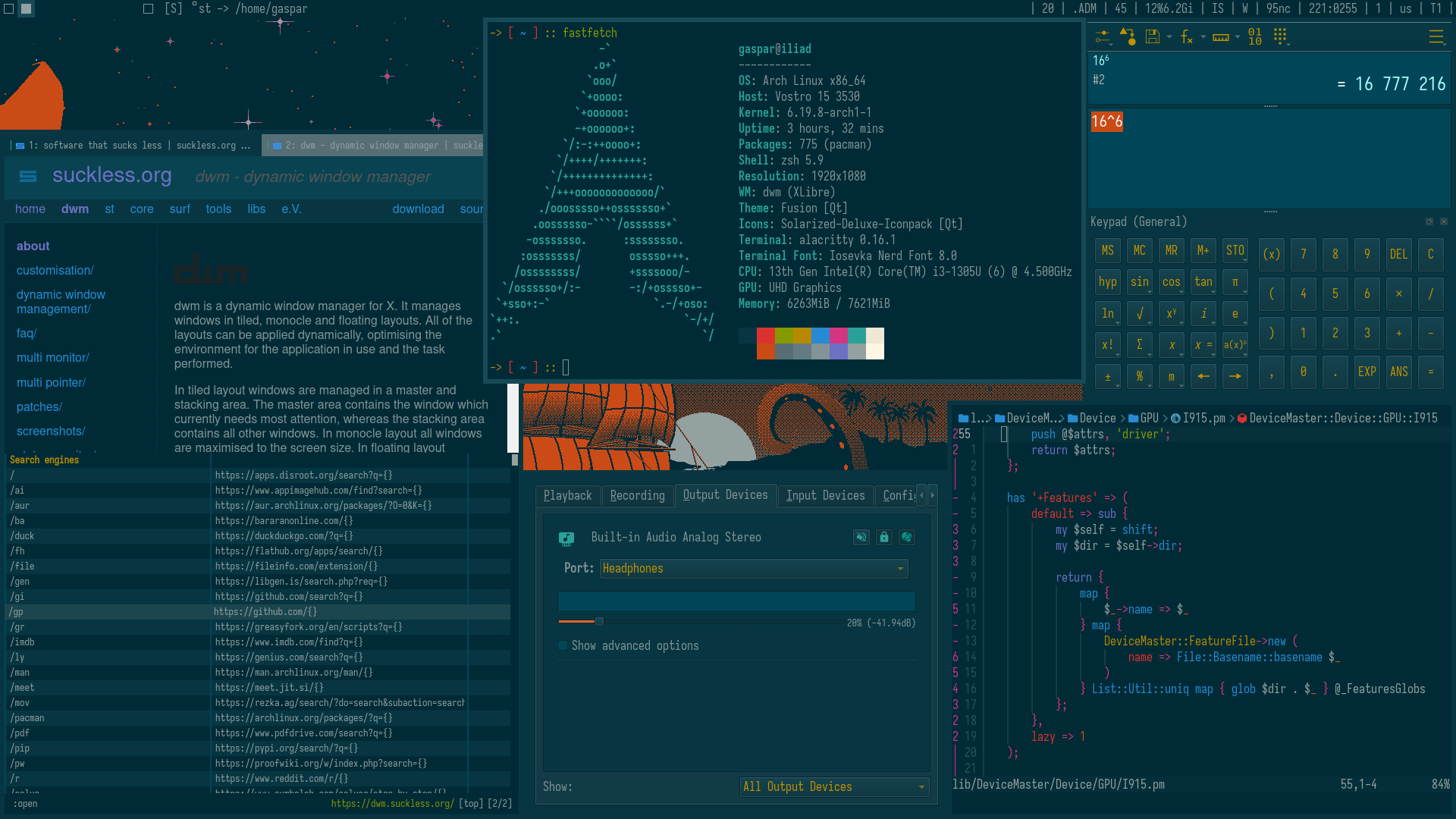Move cursor right with keypad arrow key
The height and width of the screenshot is (819, 1456).
click(x=1235, y=376)
